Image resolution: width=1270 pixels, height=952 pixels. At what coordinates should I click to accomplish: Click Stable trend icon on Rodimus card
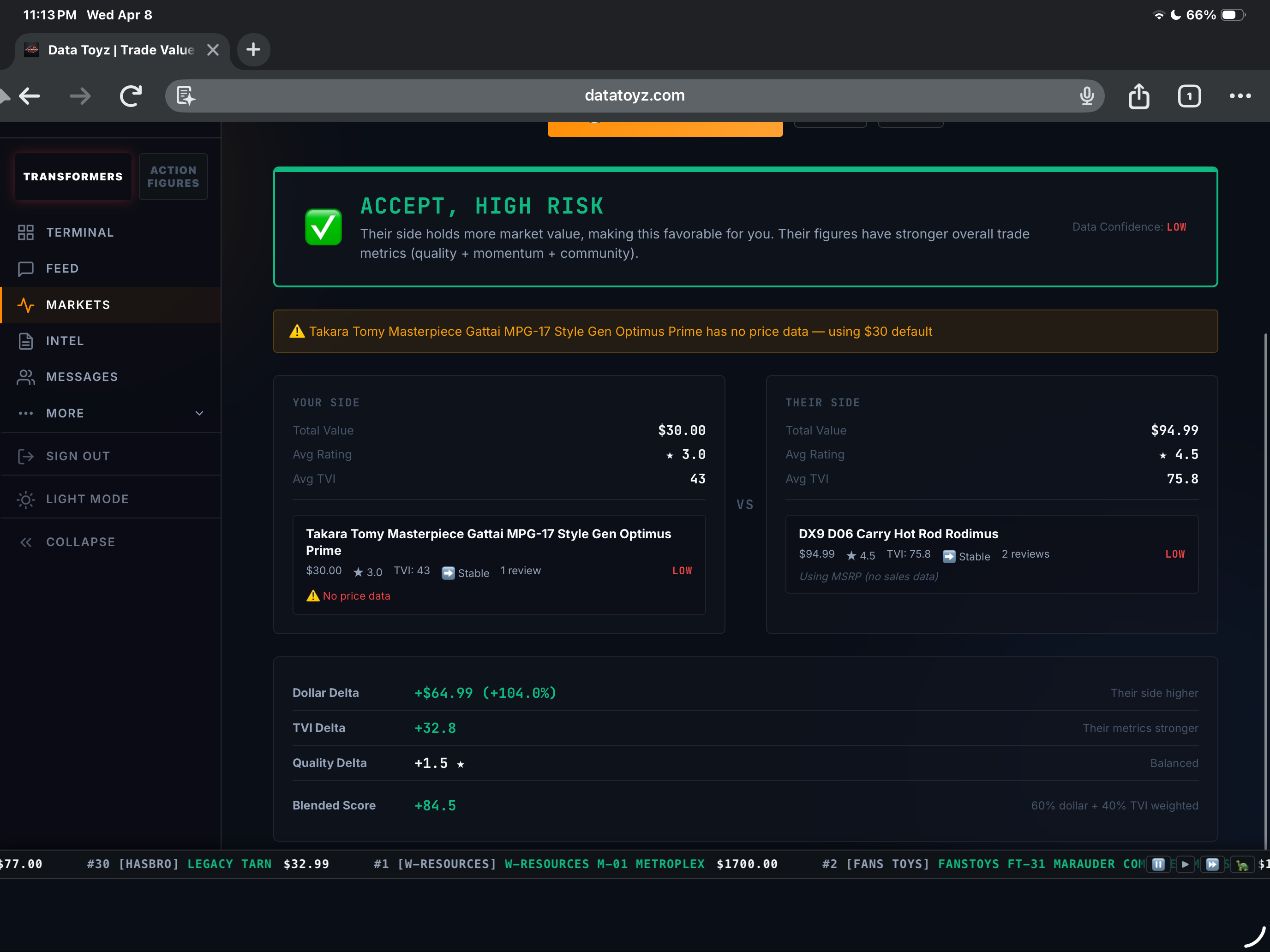click(x=949, y=556)
